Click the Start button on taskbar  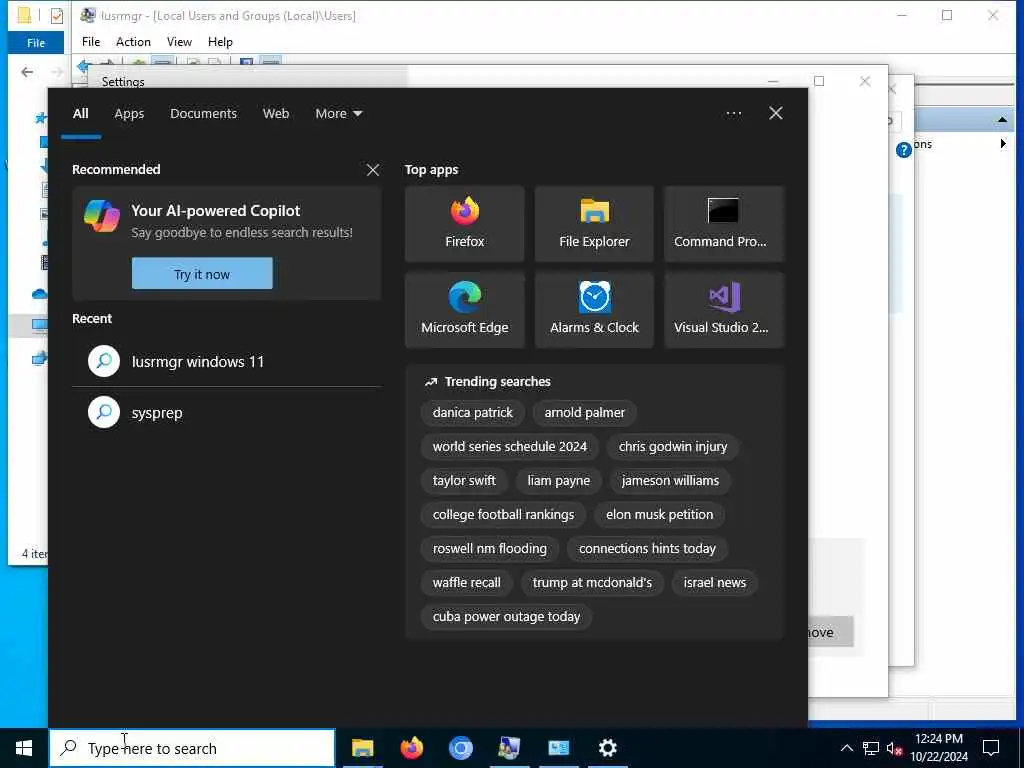point(24,748)
